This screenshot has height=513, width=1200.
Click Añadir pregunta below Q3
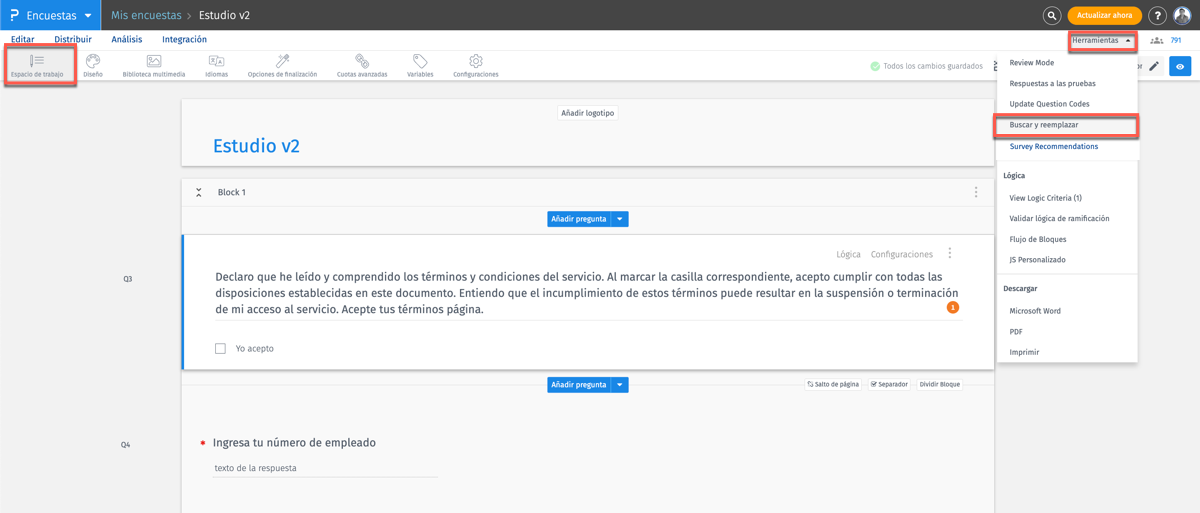tap(579, 385)
